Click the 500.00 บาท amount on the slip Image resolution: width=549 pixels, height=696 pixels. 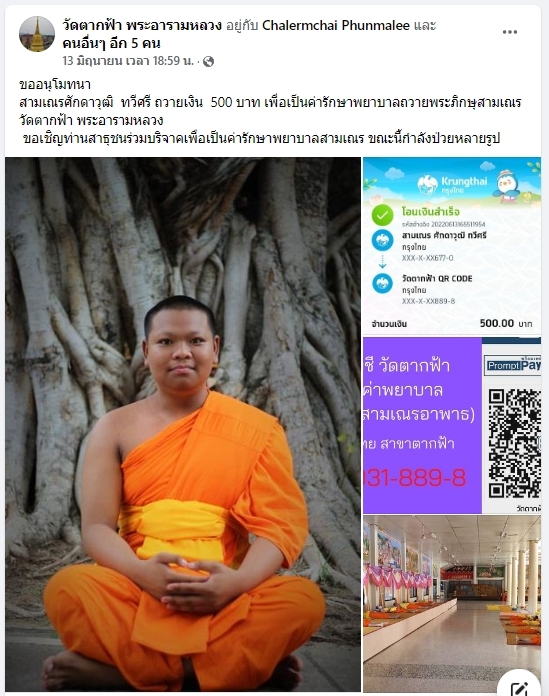[506, 323]
